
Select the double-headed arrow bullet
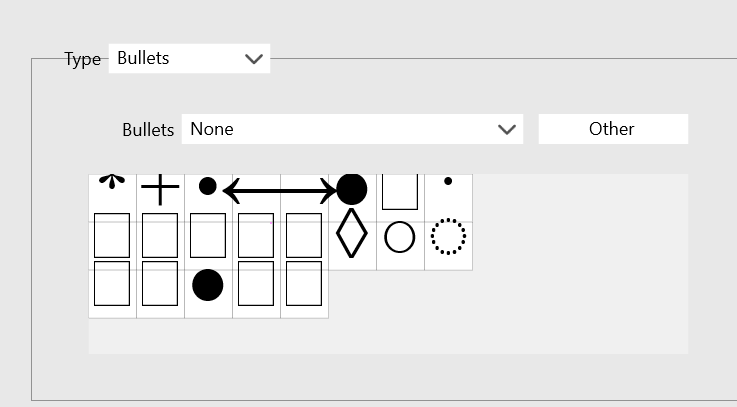(280, 189)
